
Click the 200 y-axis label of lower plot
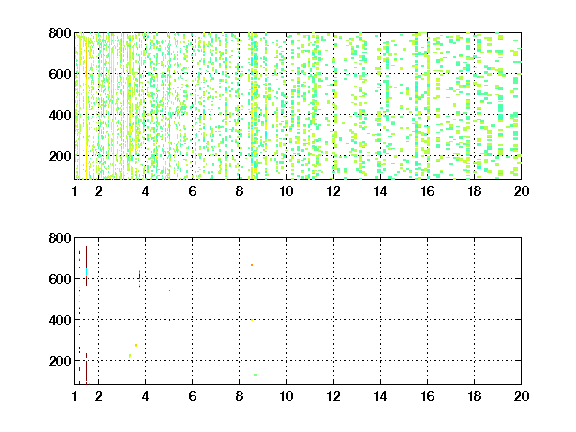(x=60, y=361)
